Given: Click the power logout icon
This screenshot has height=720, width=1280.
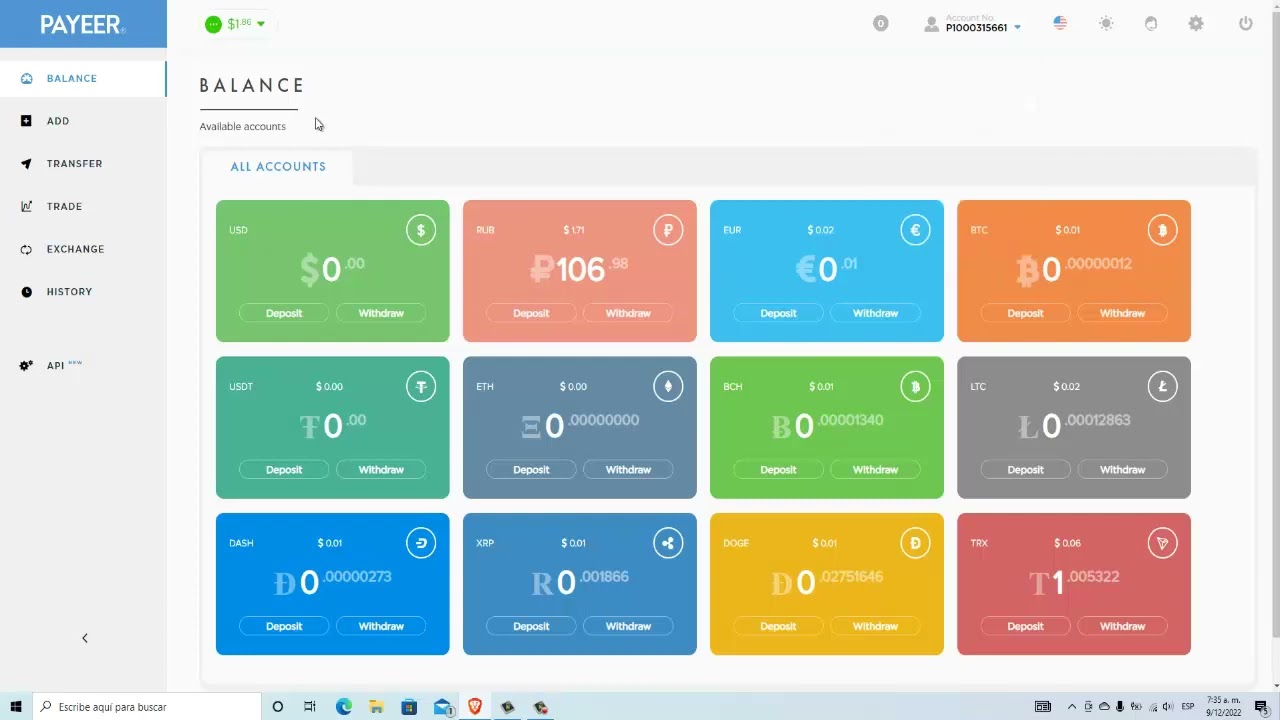Looking at the screenshot, I should 1245,23.
